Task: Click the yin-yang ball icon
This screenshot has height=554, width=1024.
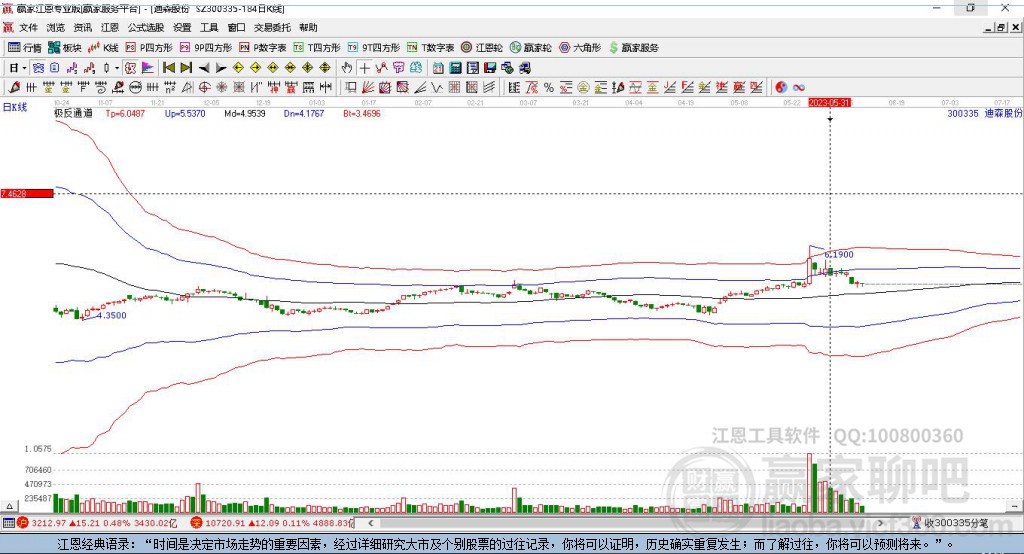Action: pos(781,88)
